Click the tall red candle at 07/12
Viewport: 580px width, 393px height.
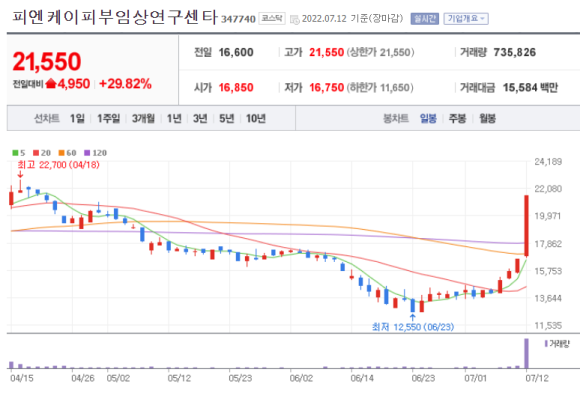click(526, 225)
